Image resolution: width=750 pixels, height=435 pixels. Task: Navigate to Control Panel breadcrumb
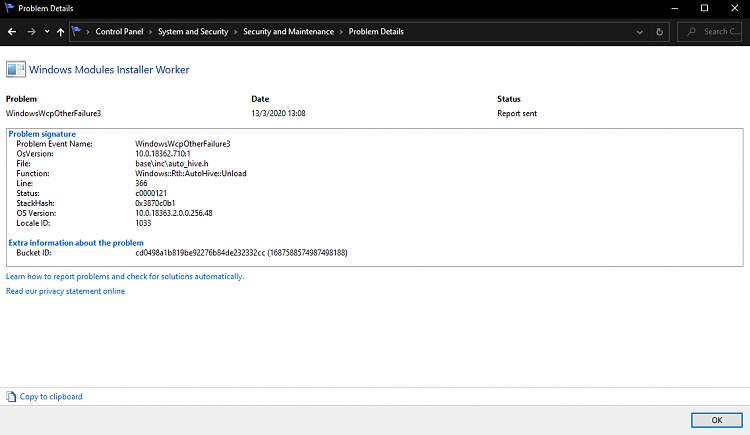tap(120, 31)
